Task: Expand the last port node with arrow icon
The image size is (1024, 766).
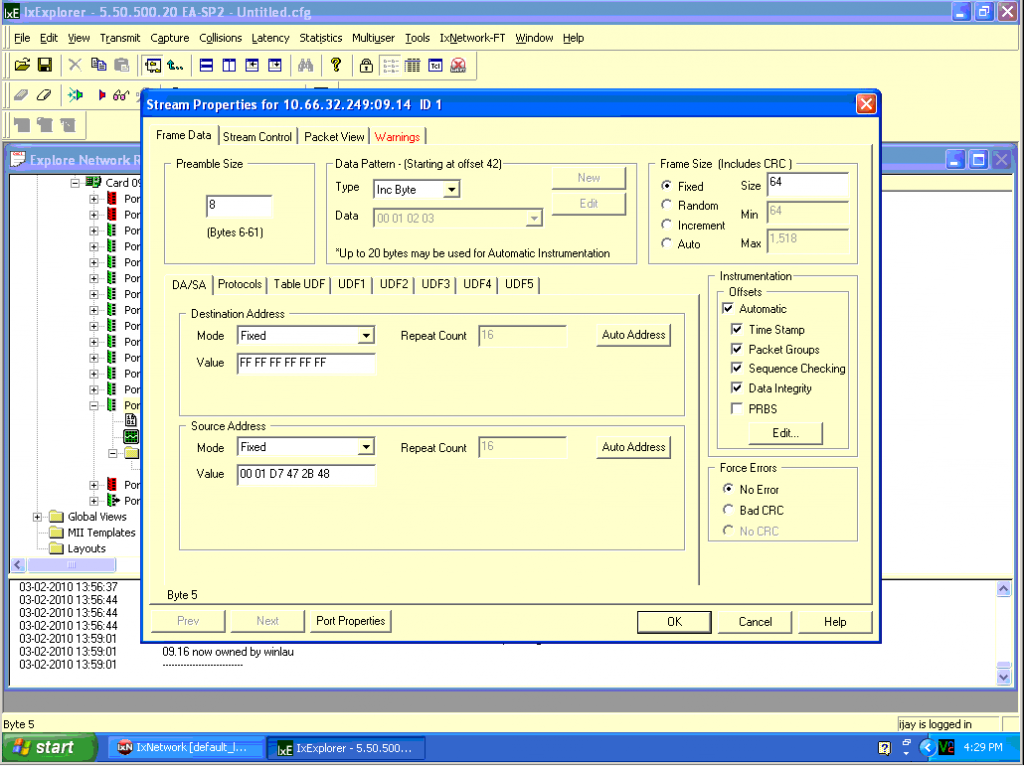Action: [x=94, y=501]
